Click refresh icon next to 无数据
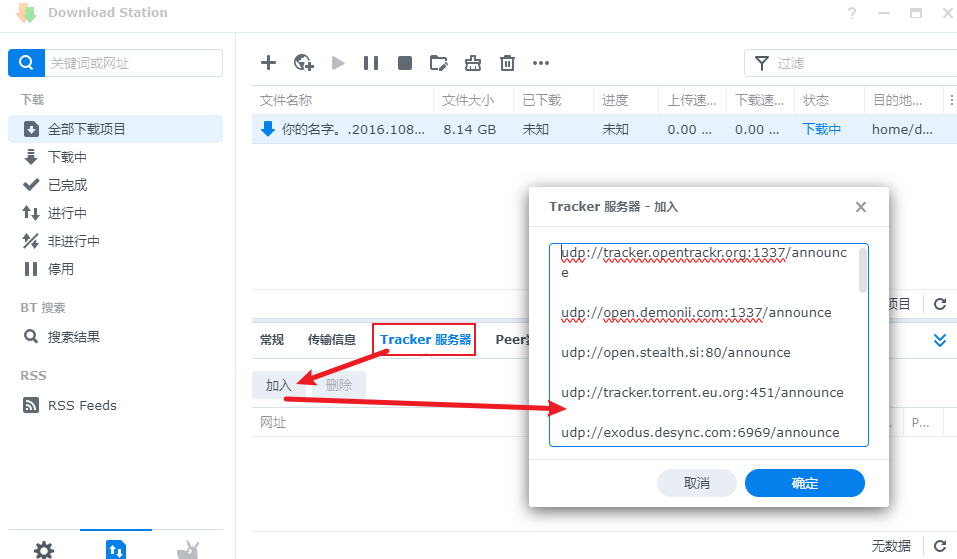This screenshot has width=957, height=559. coord(940,546)
